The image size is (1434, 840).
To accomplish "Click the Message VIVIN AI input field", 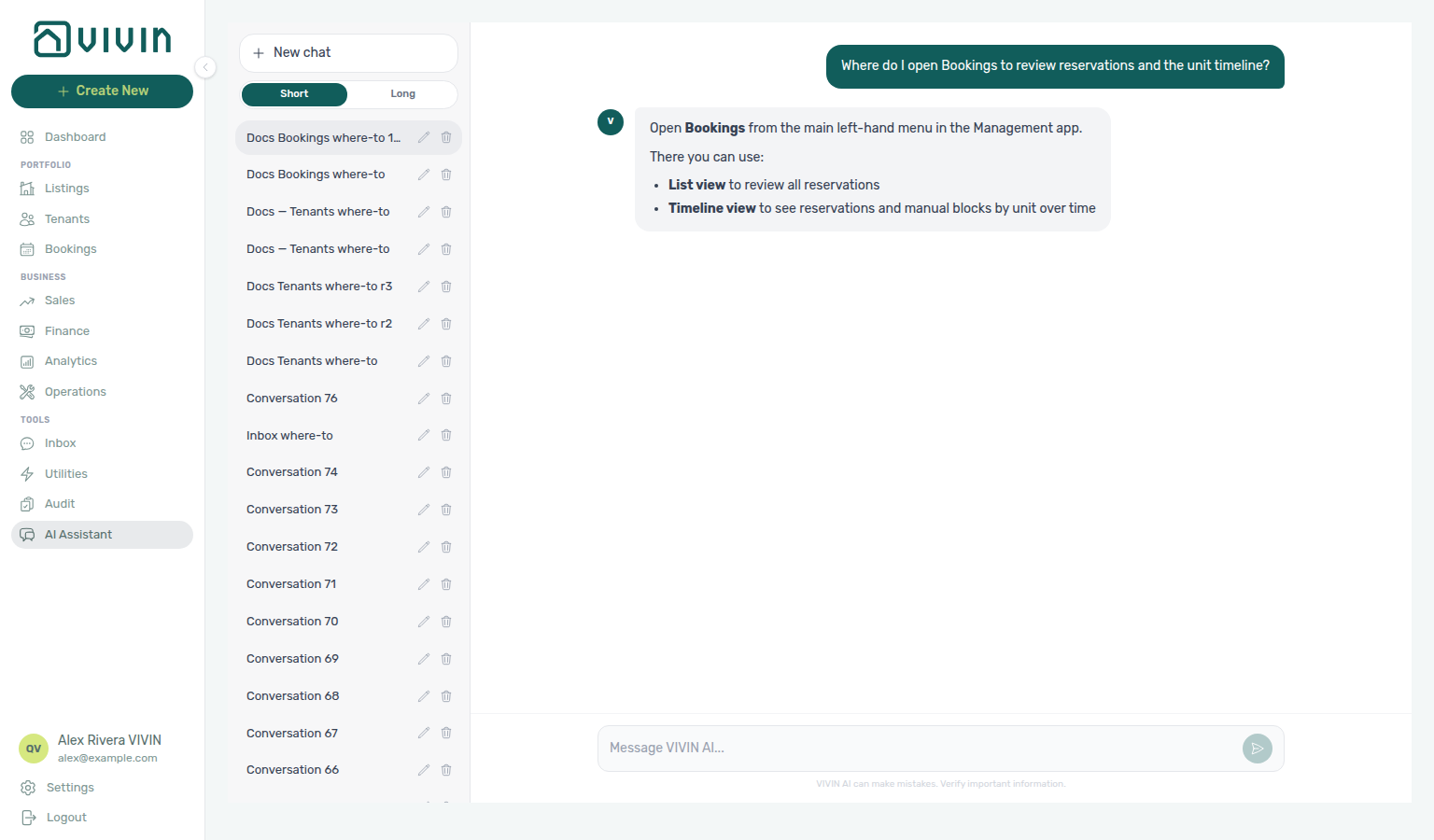I will click(x=920, y=749).
